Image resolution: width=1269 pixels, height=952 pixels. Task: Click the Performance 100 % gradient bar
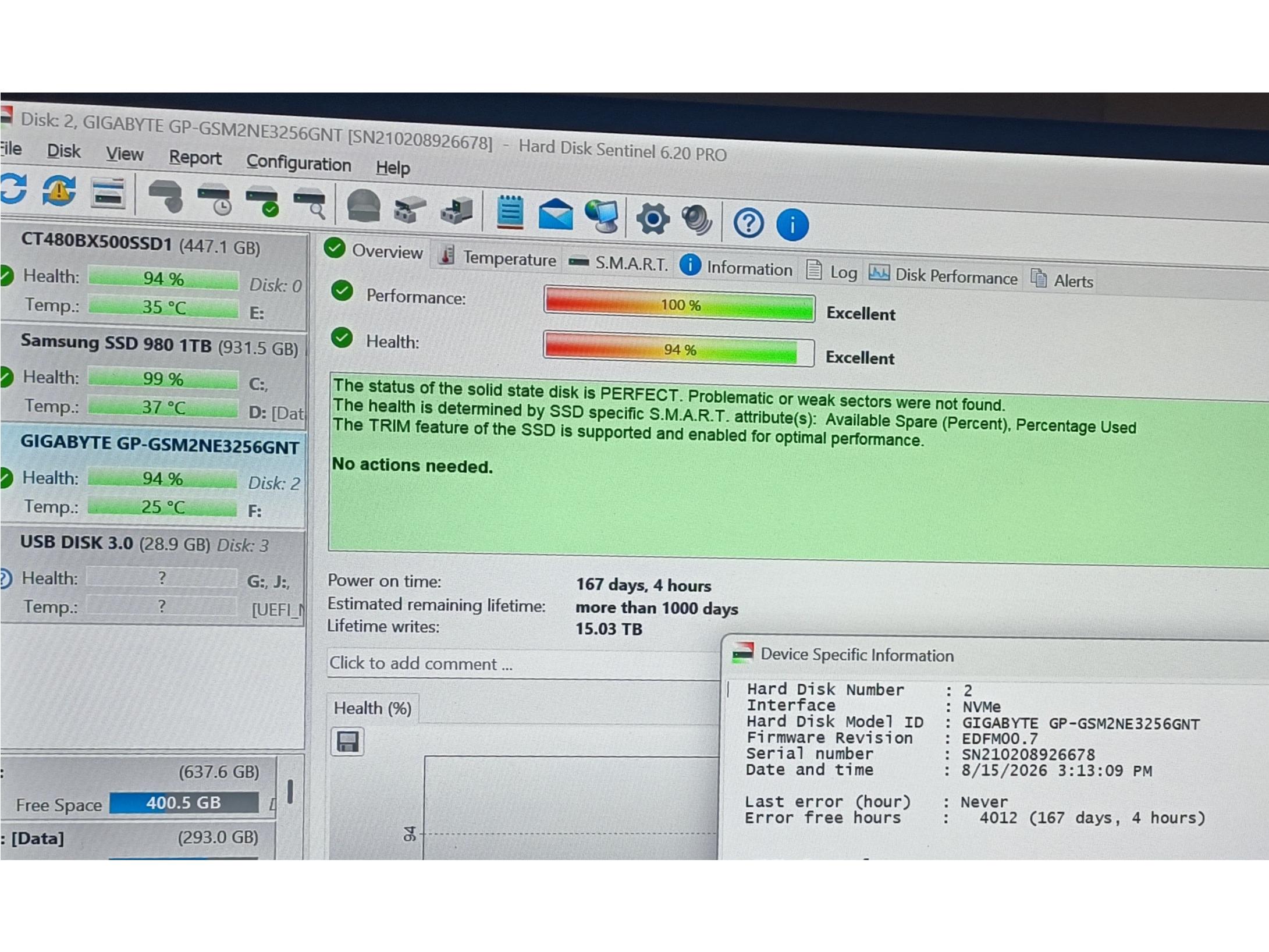[679, 304]
